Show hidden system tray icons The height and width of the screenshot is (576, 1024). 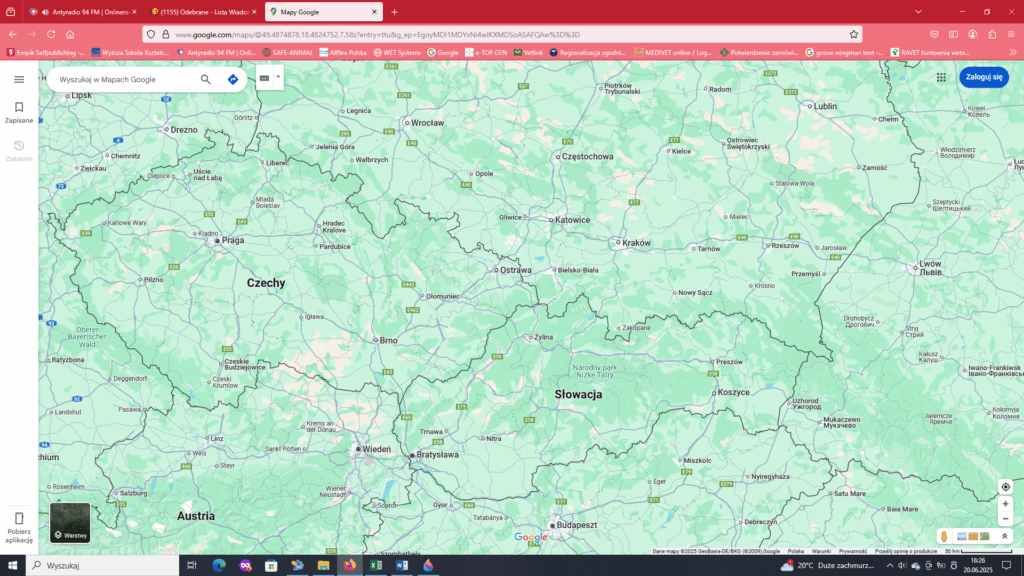[889, 566]
